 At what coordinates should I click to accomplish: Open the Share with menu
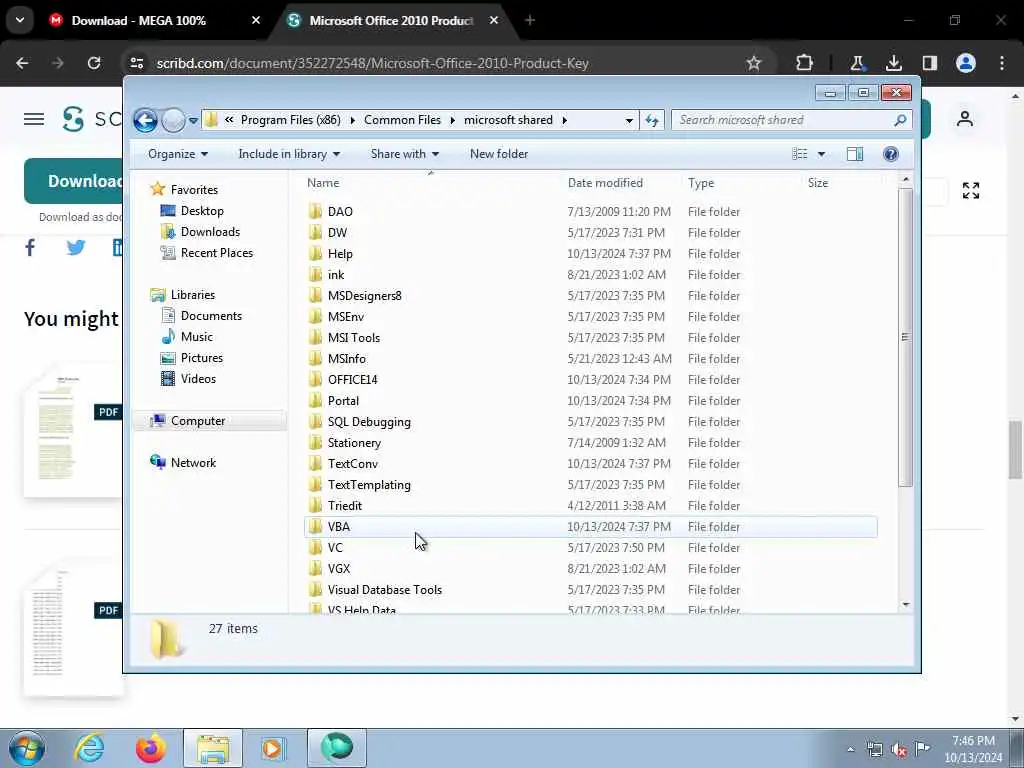404,154
